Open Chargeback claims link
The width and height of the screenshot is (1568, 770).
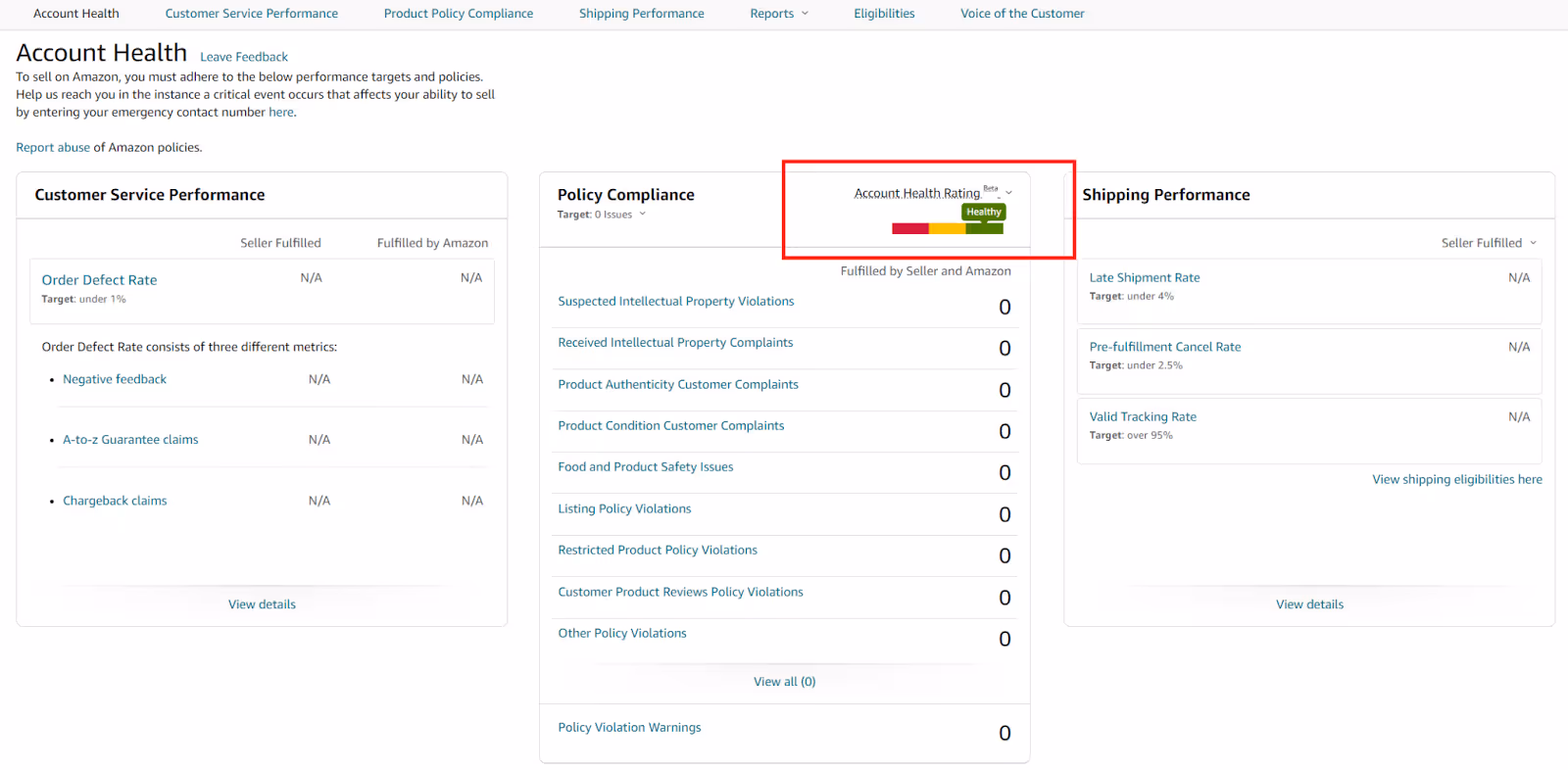point(115,501)
